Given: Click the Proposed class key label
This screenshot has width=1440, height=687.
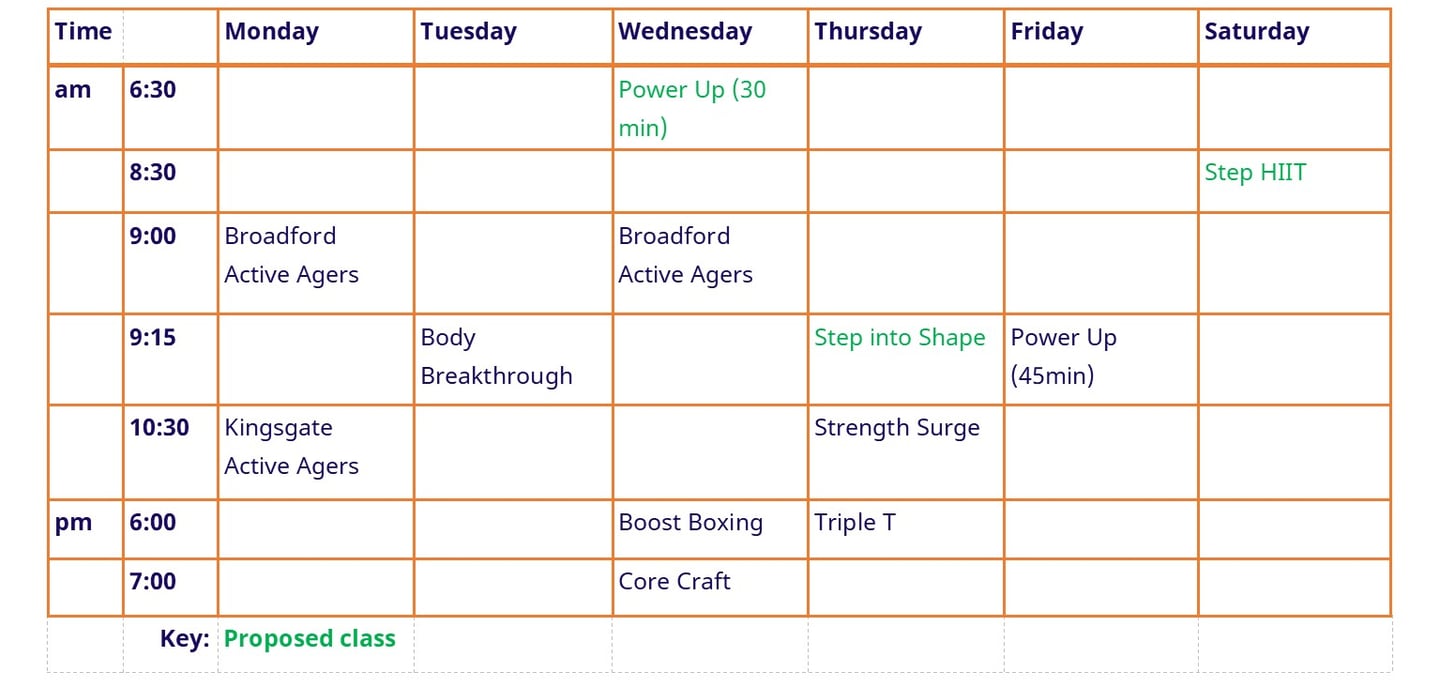Looking at the screenshot, I should coord(309,639).
